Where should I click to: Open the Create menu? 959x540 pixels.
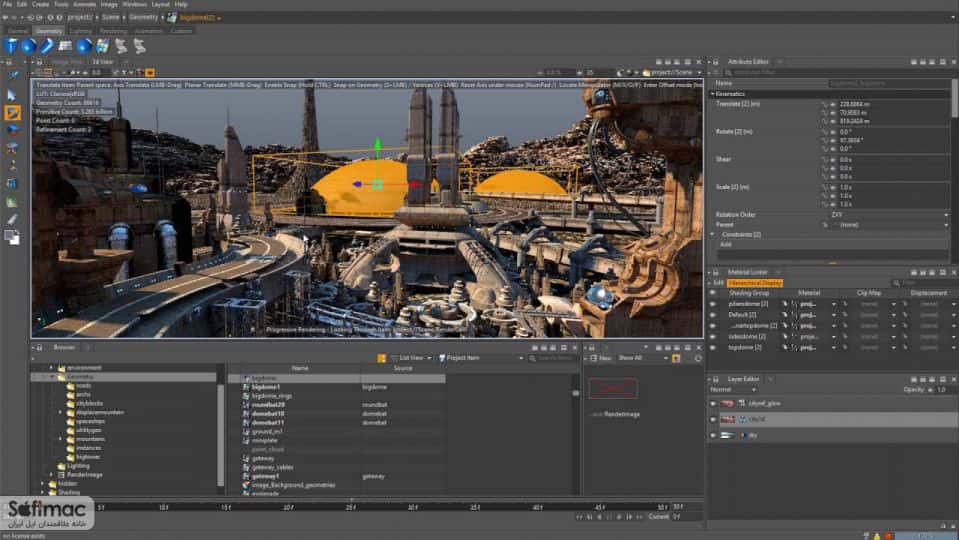[40, 4]
